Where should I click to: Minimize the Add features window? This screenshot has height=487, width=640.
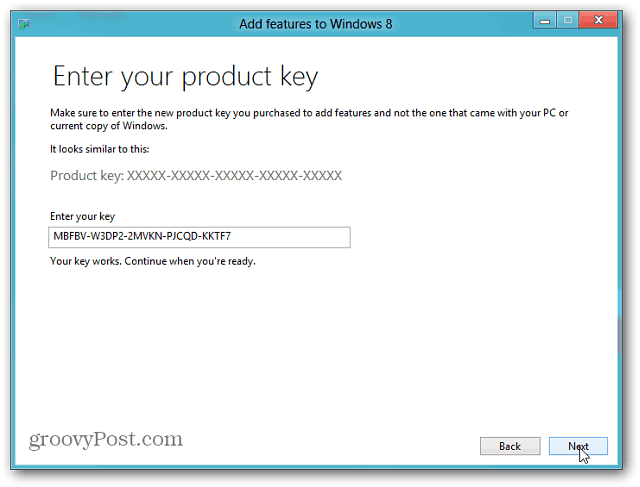544,20
